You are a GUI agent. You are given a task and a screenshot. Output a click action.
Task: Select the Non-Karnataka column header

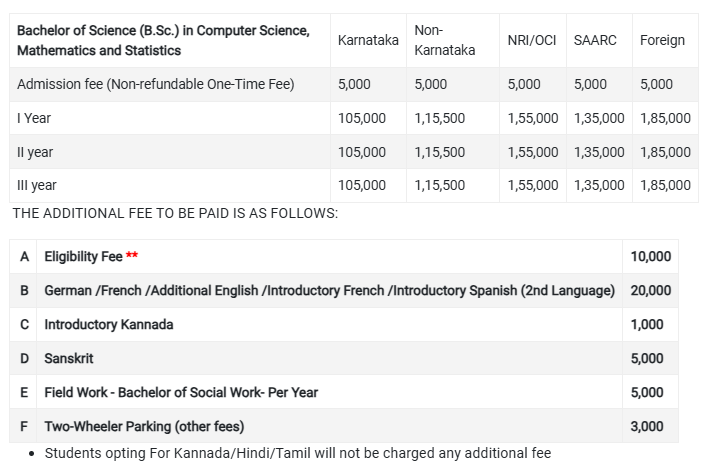point(444,40)
